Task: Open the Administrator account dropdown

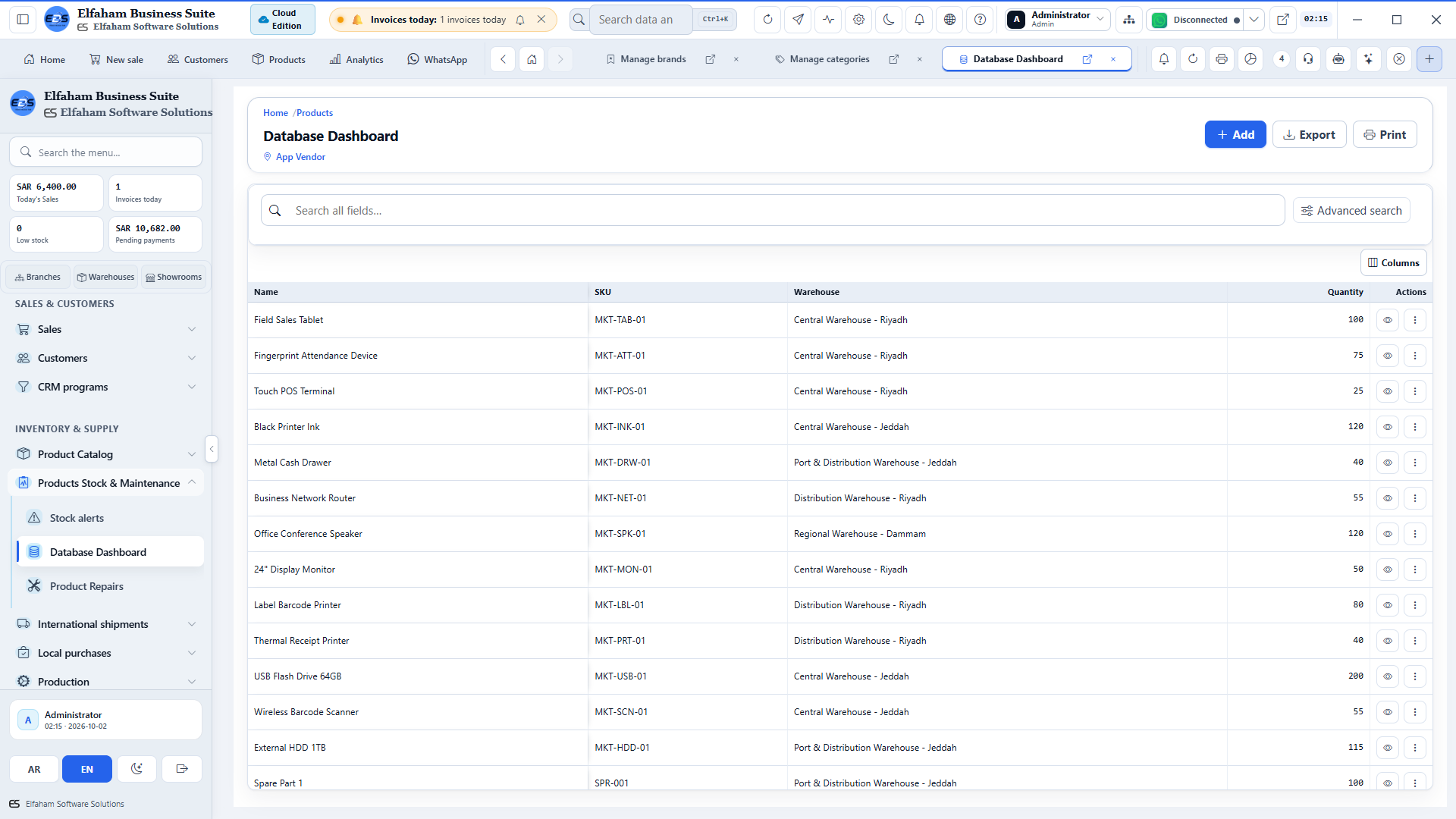Action: tap(1058, 20)
